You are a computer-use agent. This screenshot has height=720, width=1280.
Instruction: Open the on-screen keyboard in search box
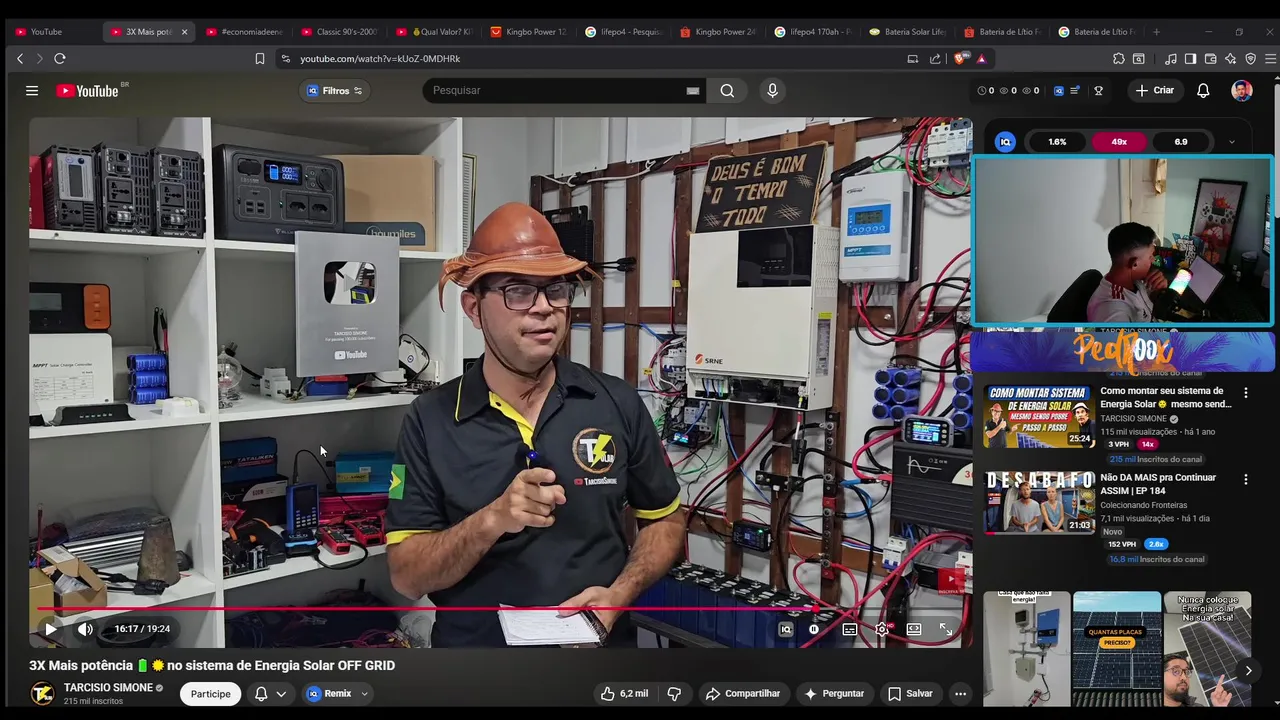[x=693, y=91]
